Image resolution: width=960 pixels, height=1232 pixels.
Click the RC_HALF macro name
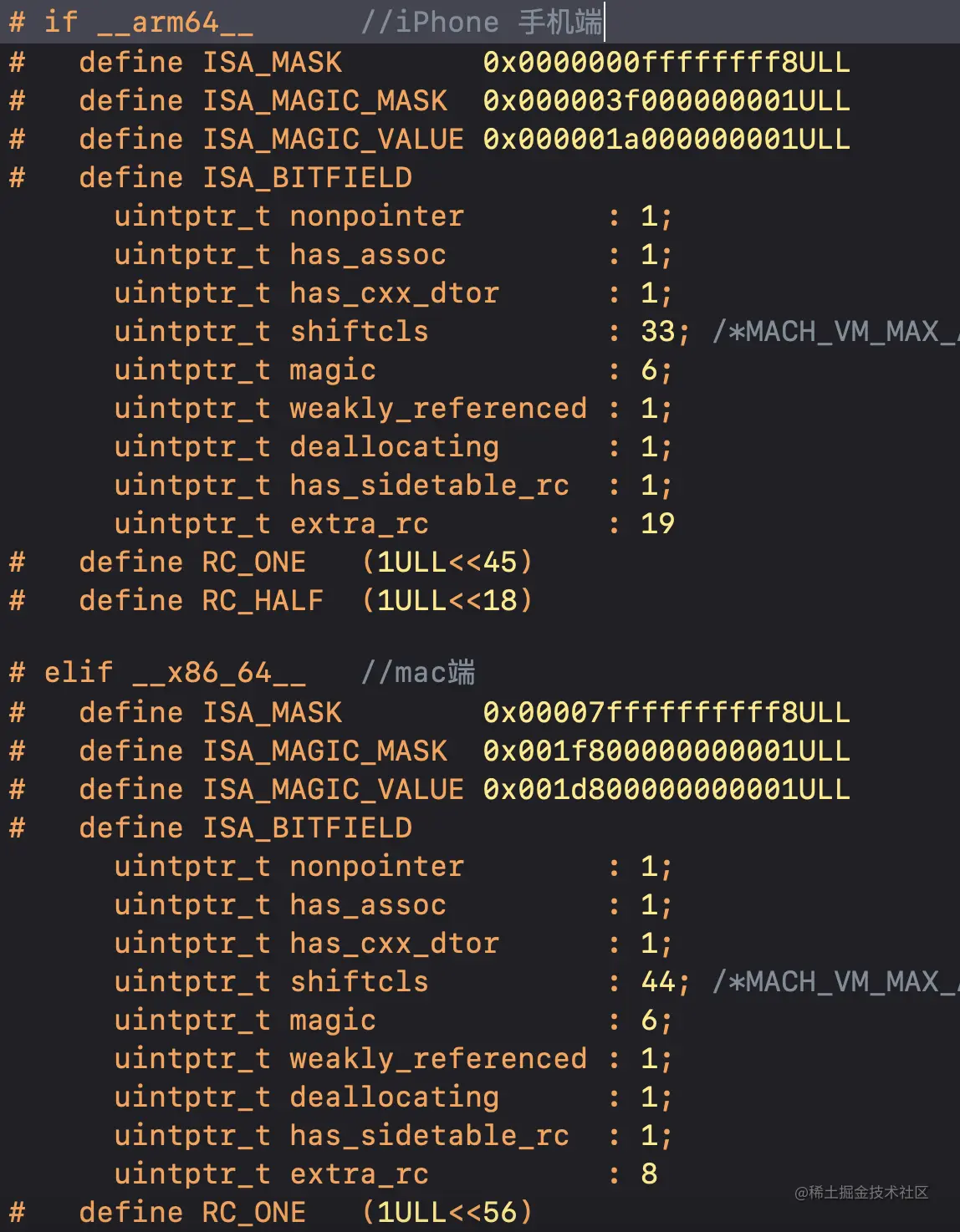point(263,600)
